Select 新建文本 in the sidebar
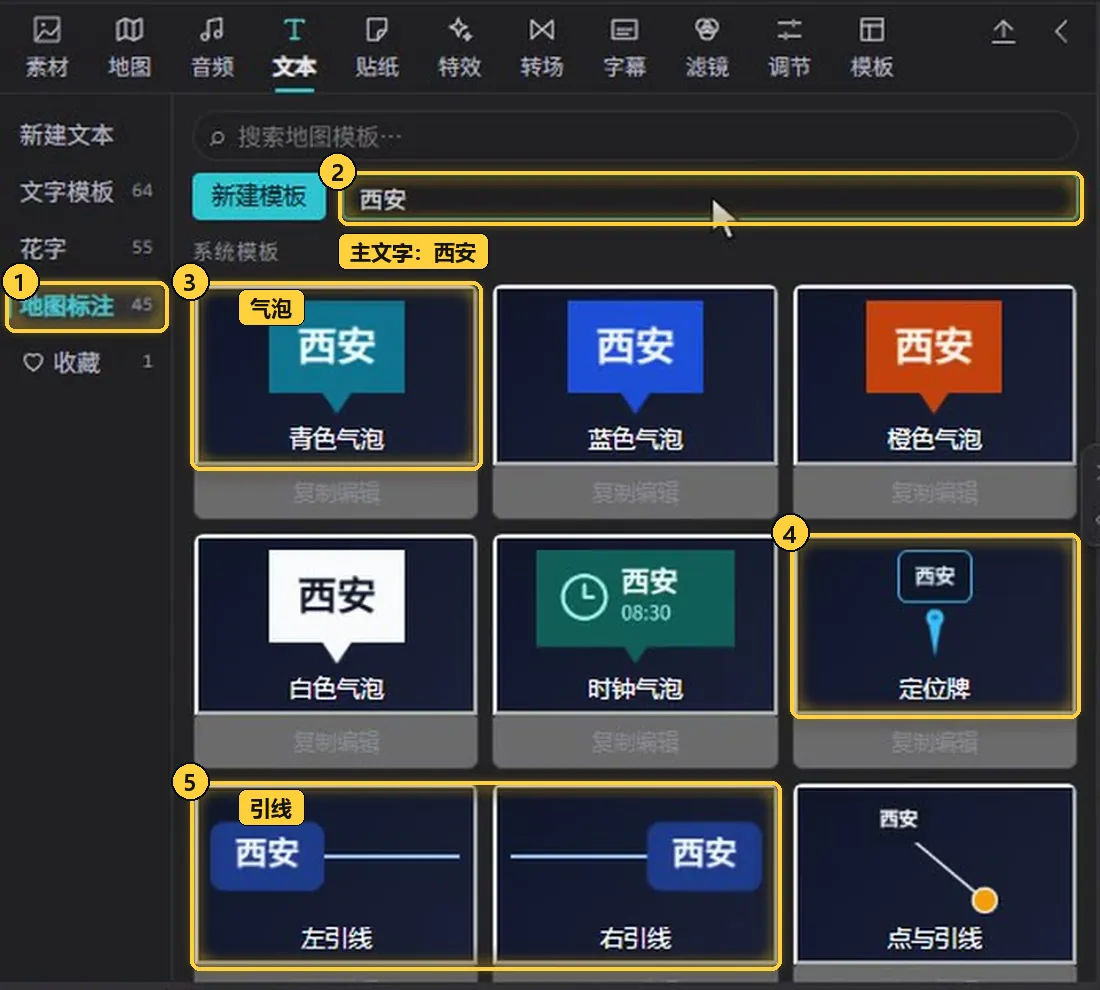 point(67,135)
